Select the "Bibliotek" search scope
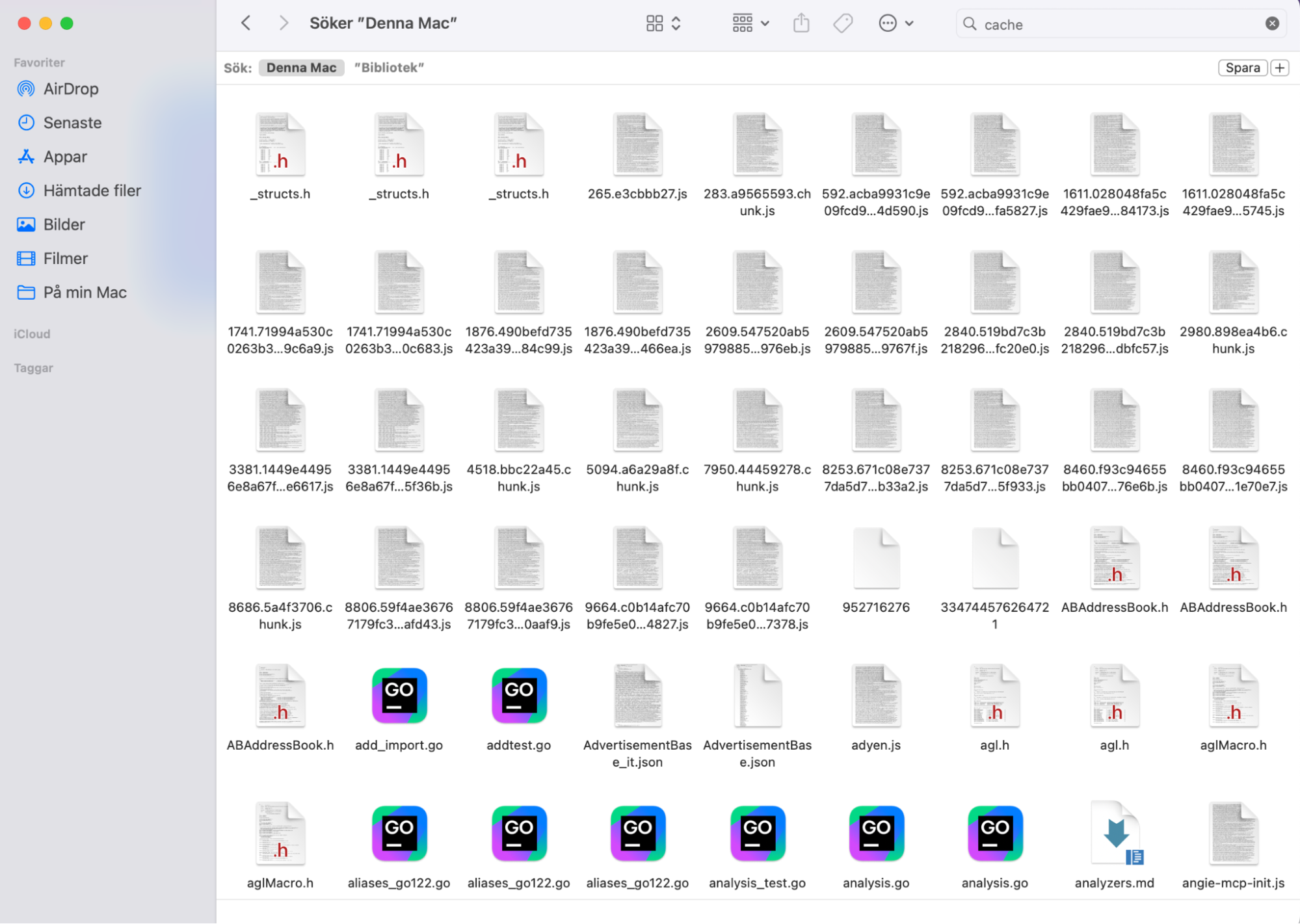1300x924 pixels. pos(389,68)
